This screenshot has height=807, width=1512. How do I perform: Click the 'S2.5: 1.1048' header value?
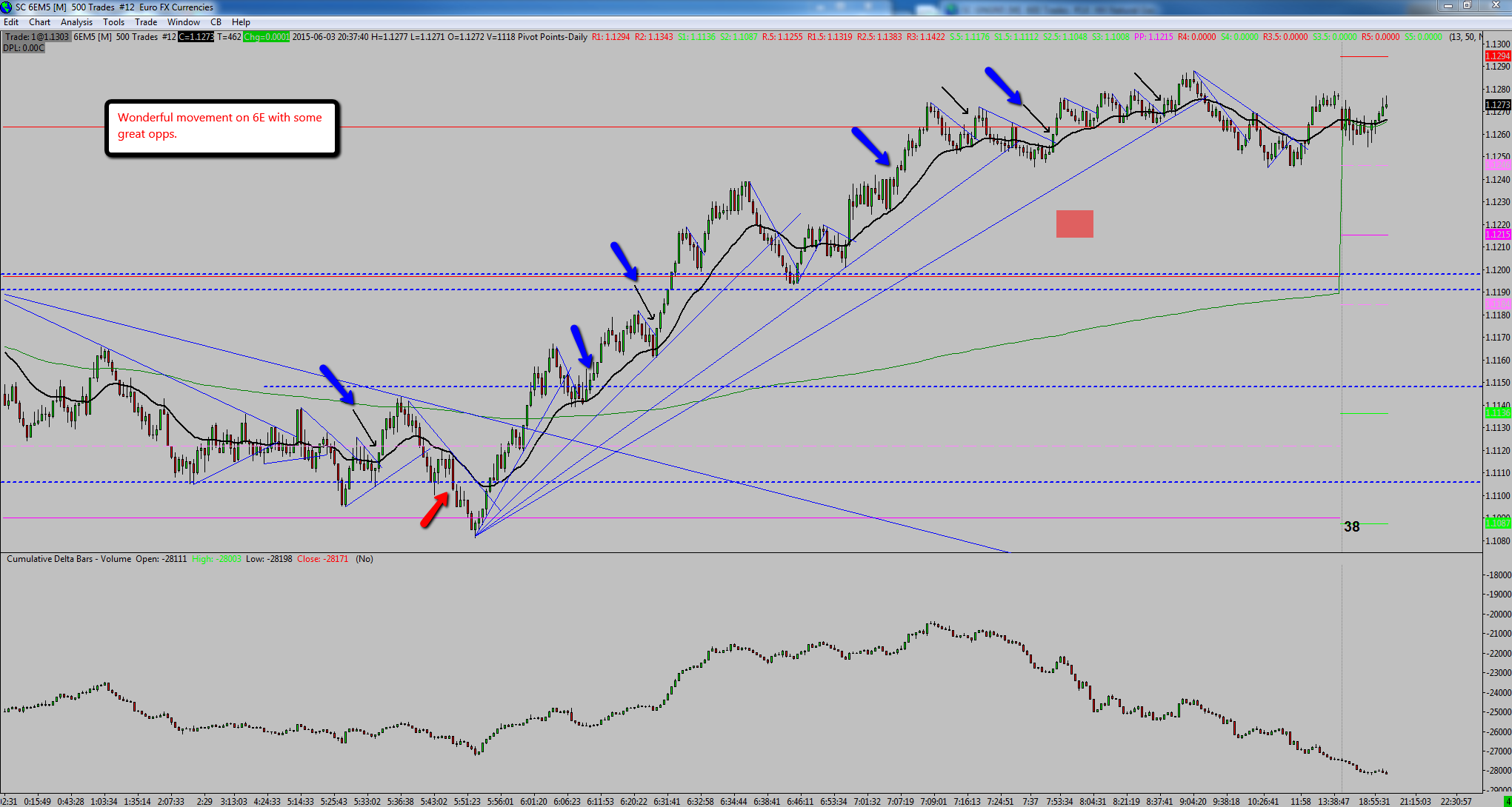point(1065,37)
